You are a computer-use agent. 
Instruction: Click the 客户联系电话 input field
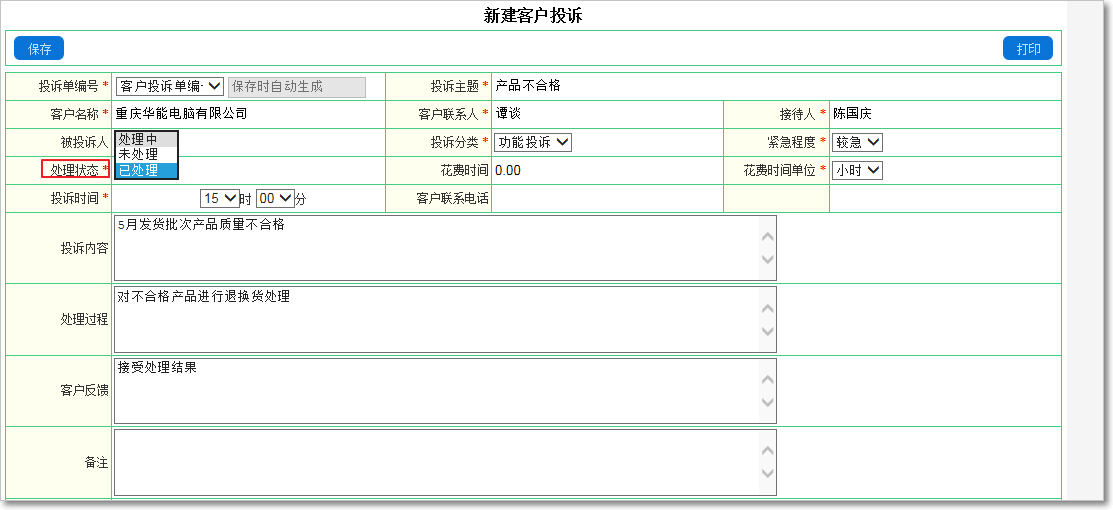(605, 198)
